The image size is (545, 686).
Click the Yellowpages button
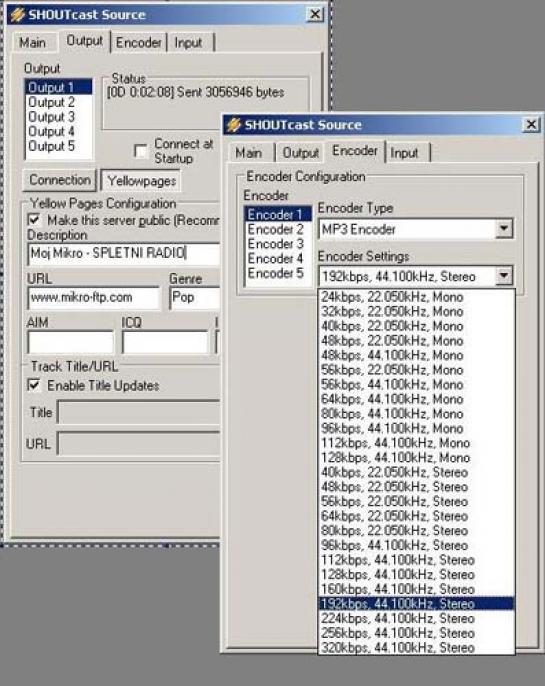(x=141, y=181)
